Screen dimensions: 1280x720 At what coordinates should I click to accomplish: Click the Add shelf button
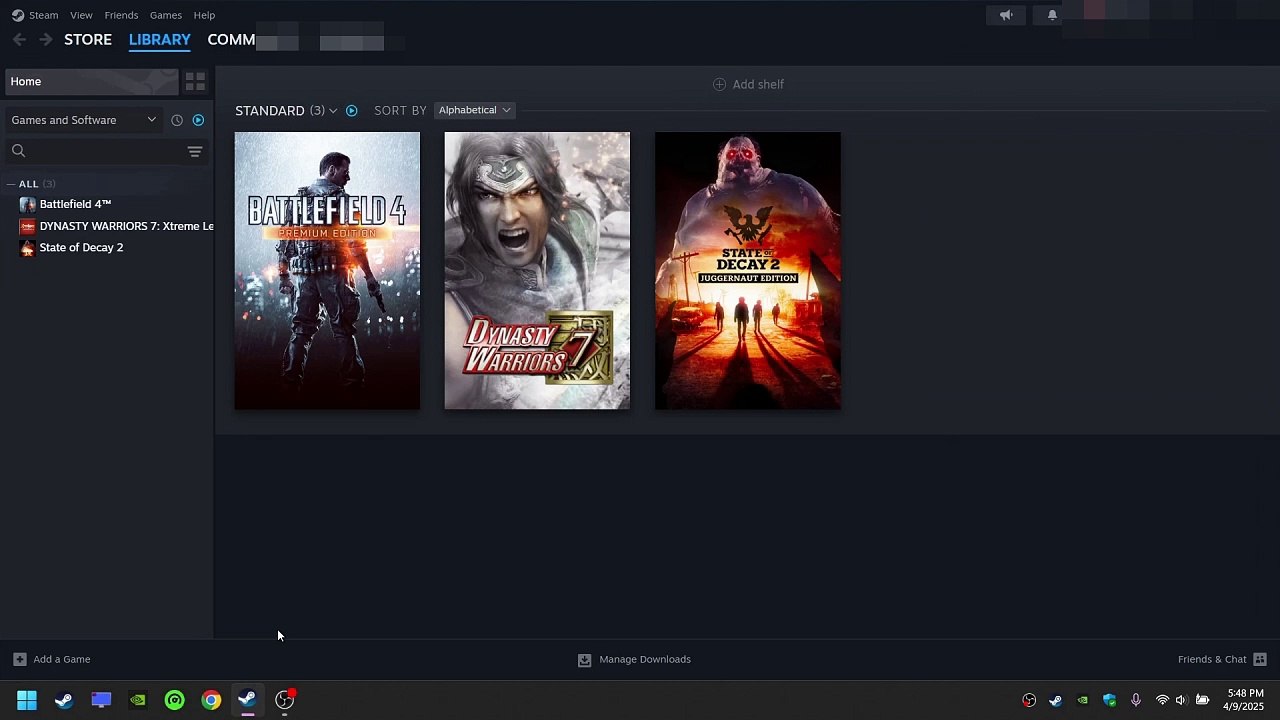tap(748, 84)
